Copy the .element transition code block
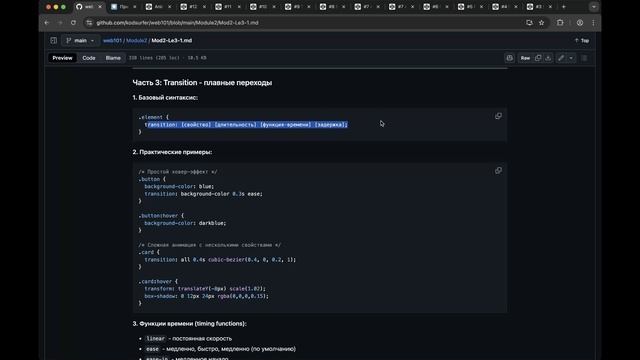640x360 pixels. 498,116
